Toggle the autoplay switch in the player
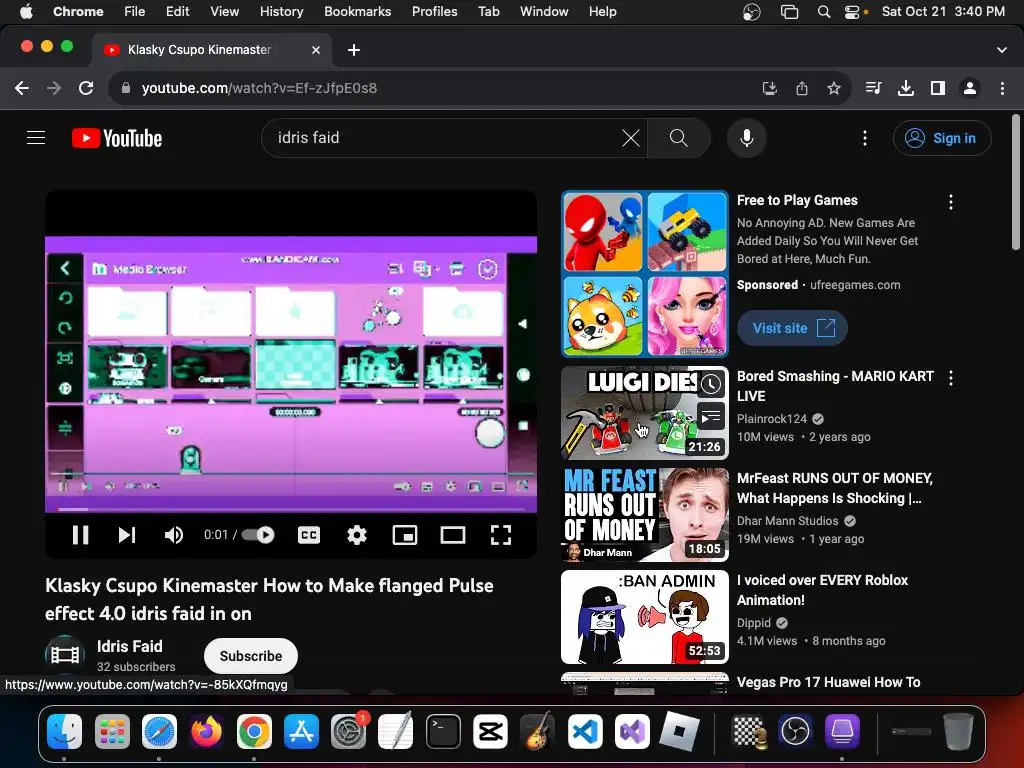 (x=258, y=535)
